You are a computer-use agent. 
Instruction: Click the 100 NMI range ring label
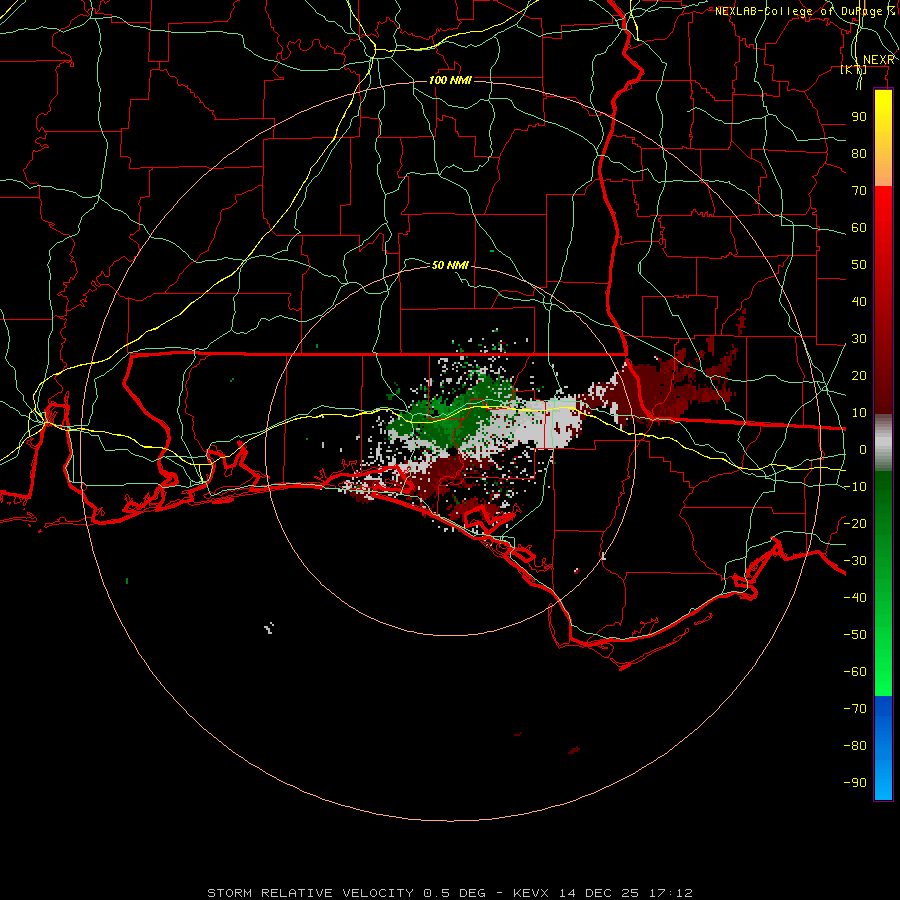coord(450,80)
